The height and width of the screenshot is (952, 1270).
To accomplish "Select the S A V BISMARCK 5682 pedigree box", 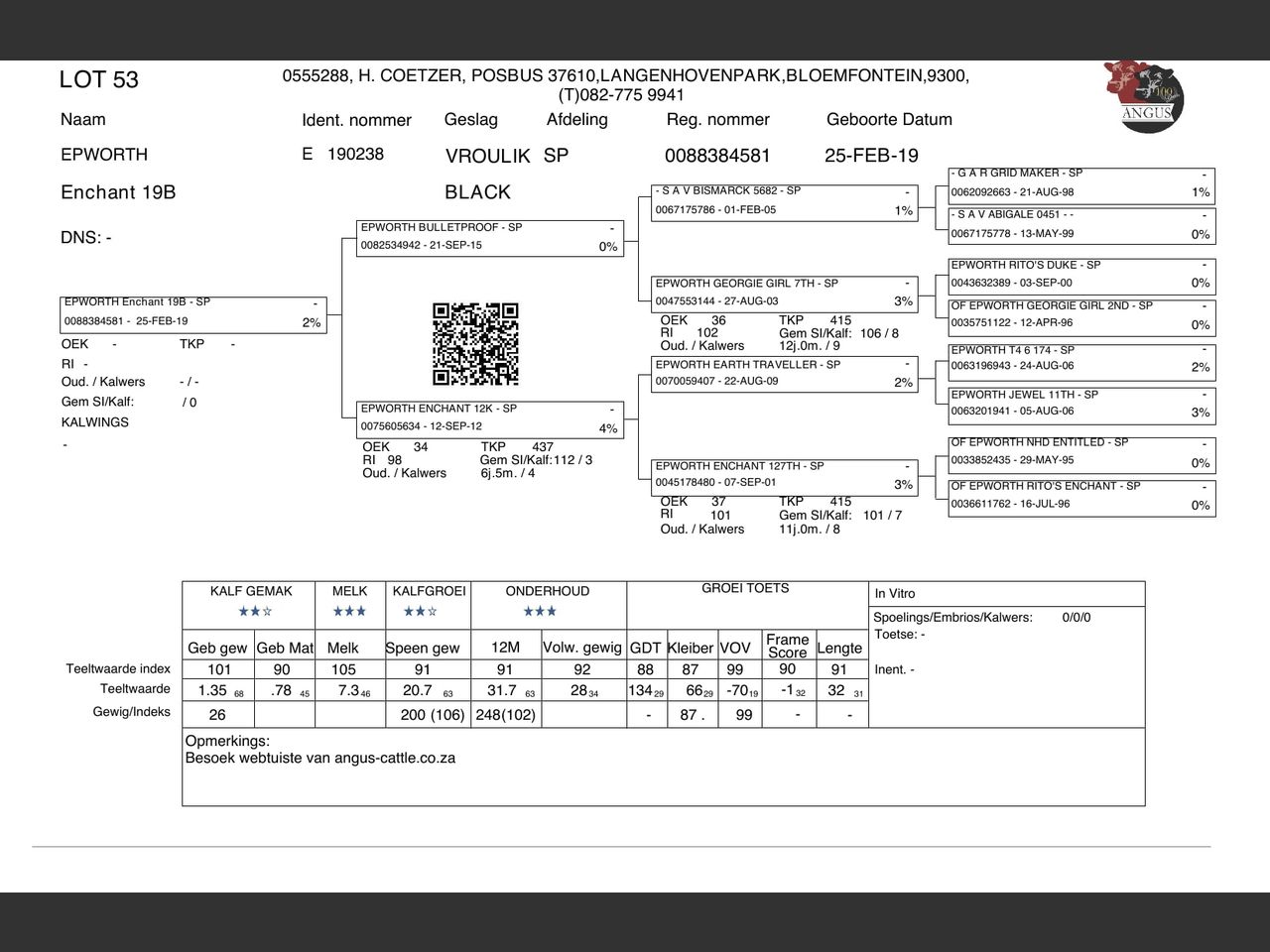I will (784, 201).
